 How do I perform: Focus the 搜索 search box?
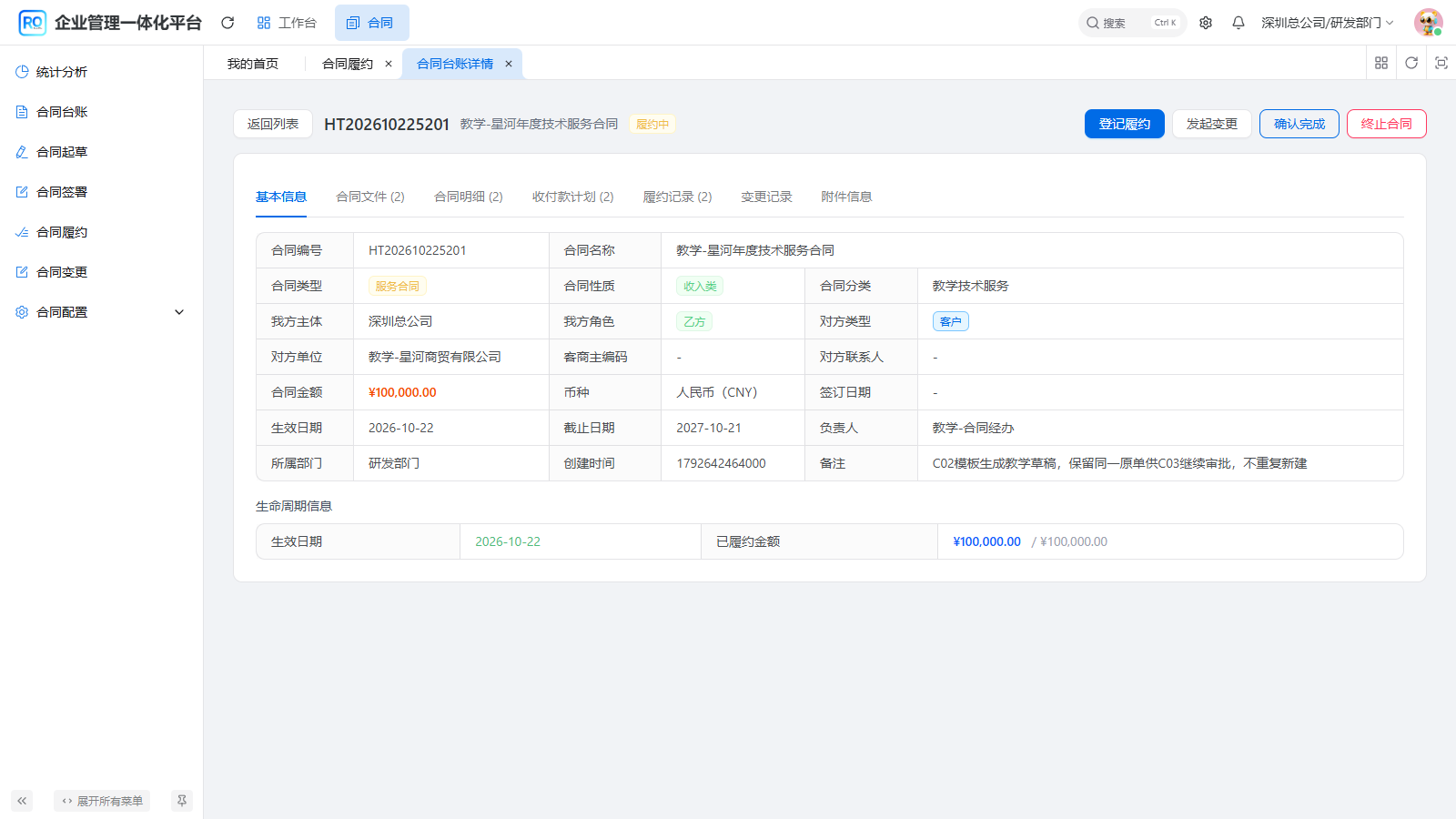[x=1133, y=23]
